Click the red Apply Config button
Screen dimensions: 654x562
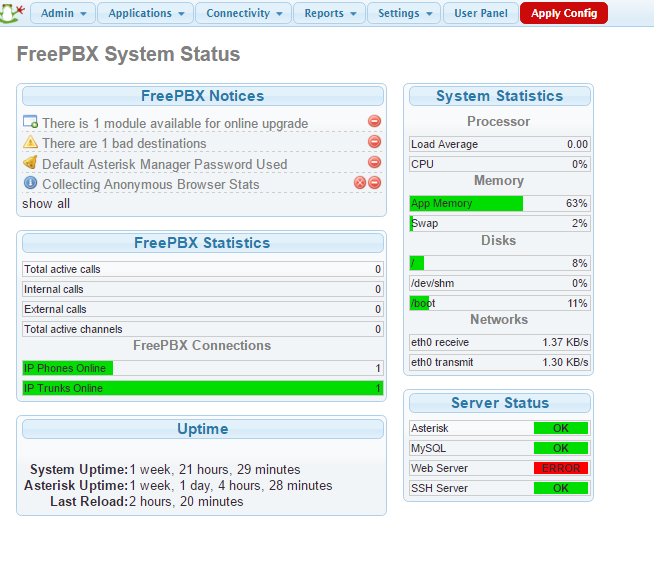coord(564,13)
